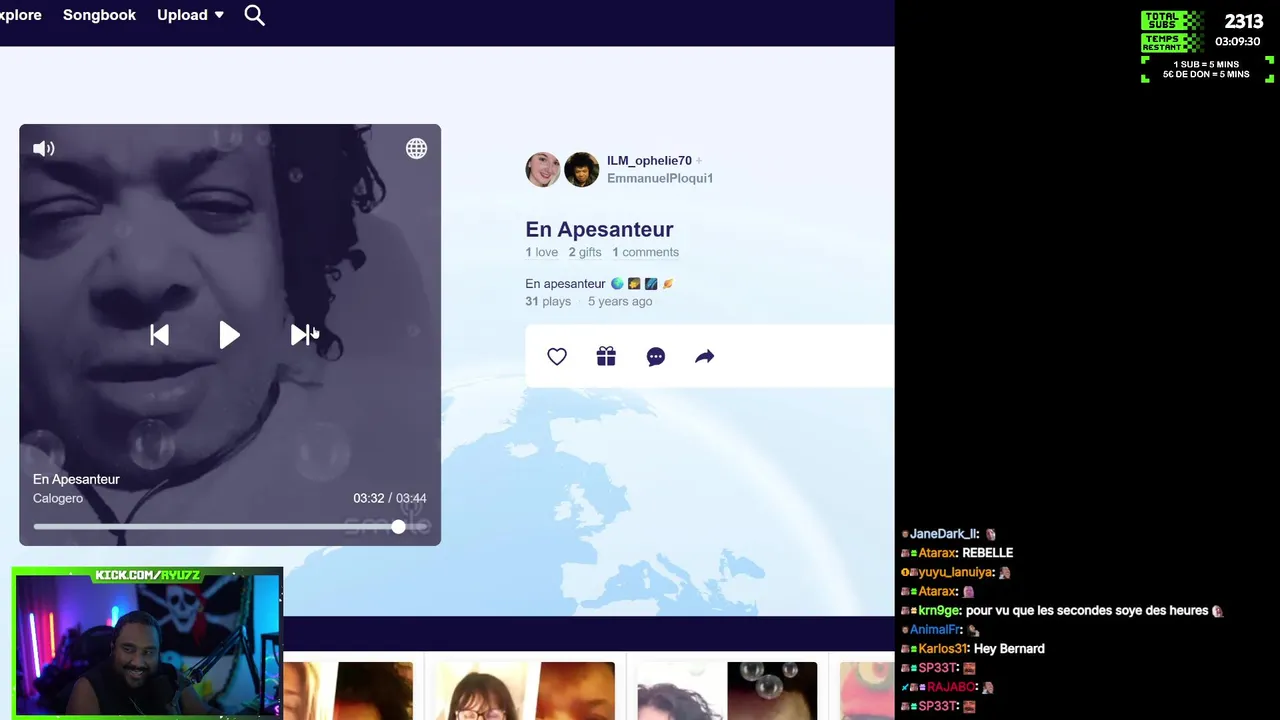1280x720 pixels.
Task: Click the KICK.COM/RYU7Z banner label
Action: (x=148, y=575)
